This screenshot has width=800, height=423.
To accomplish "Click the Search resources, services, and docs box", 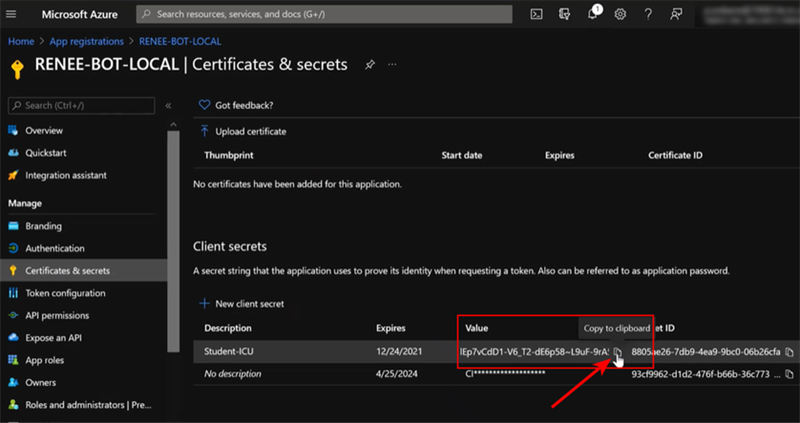I will coord(324,14).
